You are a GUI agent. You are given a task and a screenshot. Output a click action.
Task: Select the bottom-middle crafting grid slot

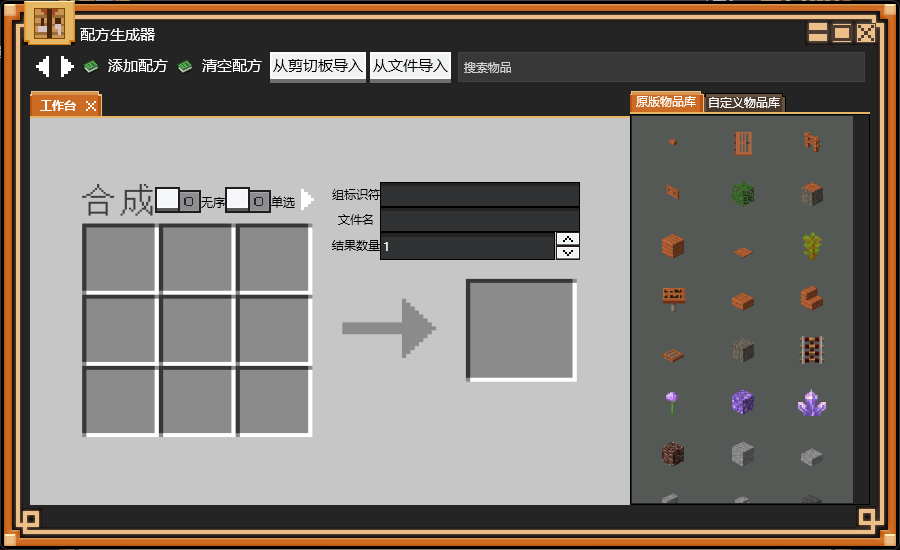(197, 401)
